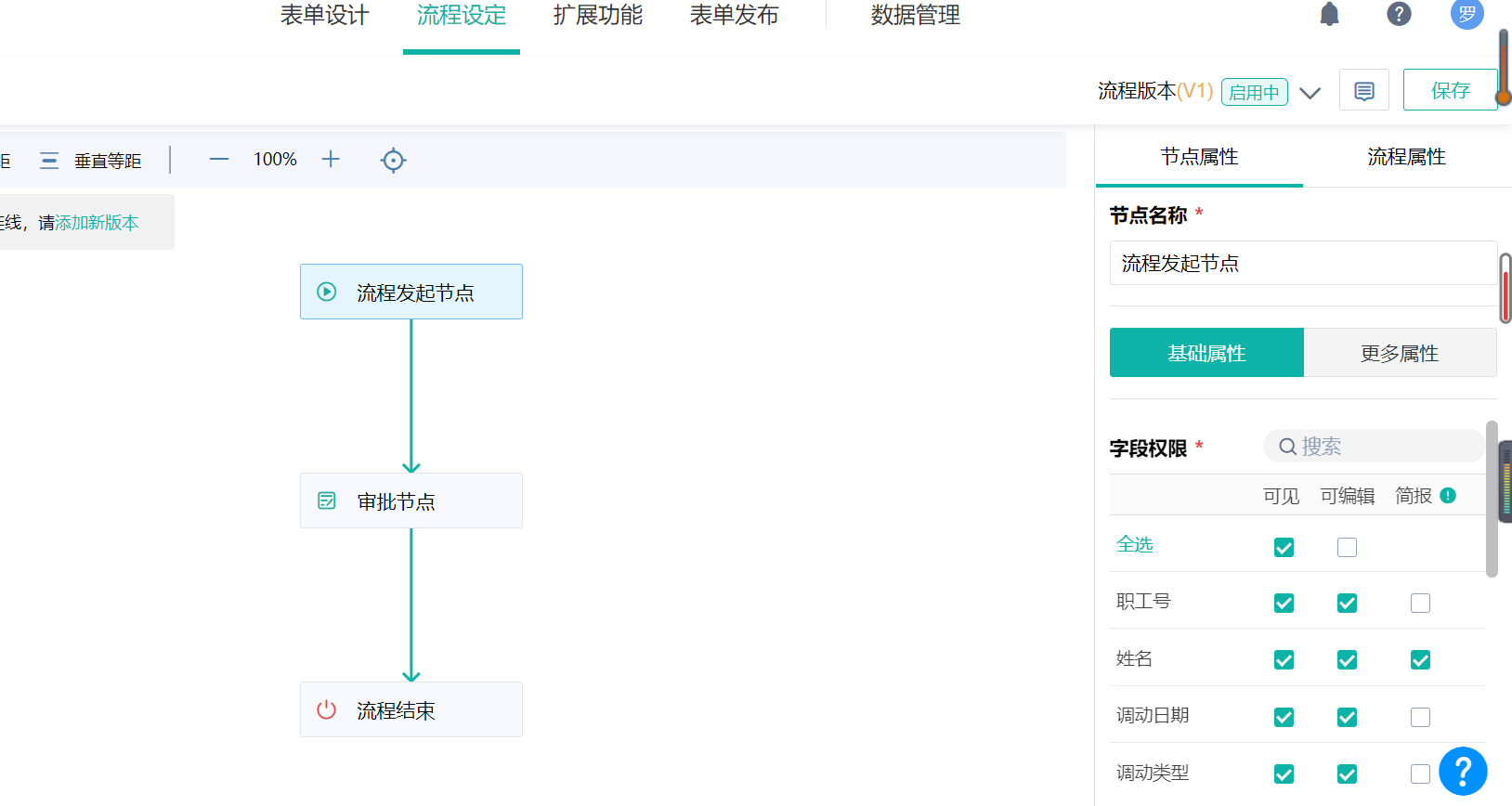Switch to 流程属性 tab
Image resolution: width=1512 pixels, height=806 pixels.
coord(1406,157)
